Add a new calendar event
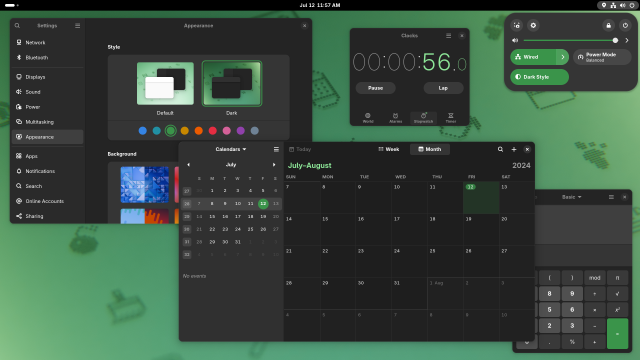This screenshot has width=640, height=360. point(514,149)
